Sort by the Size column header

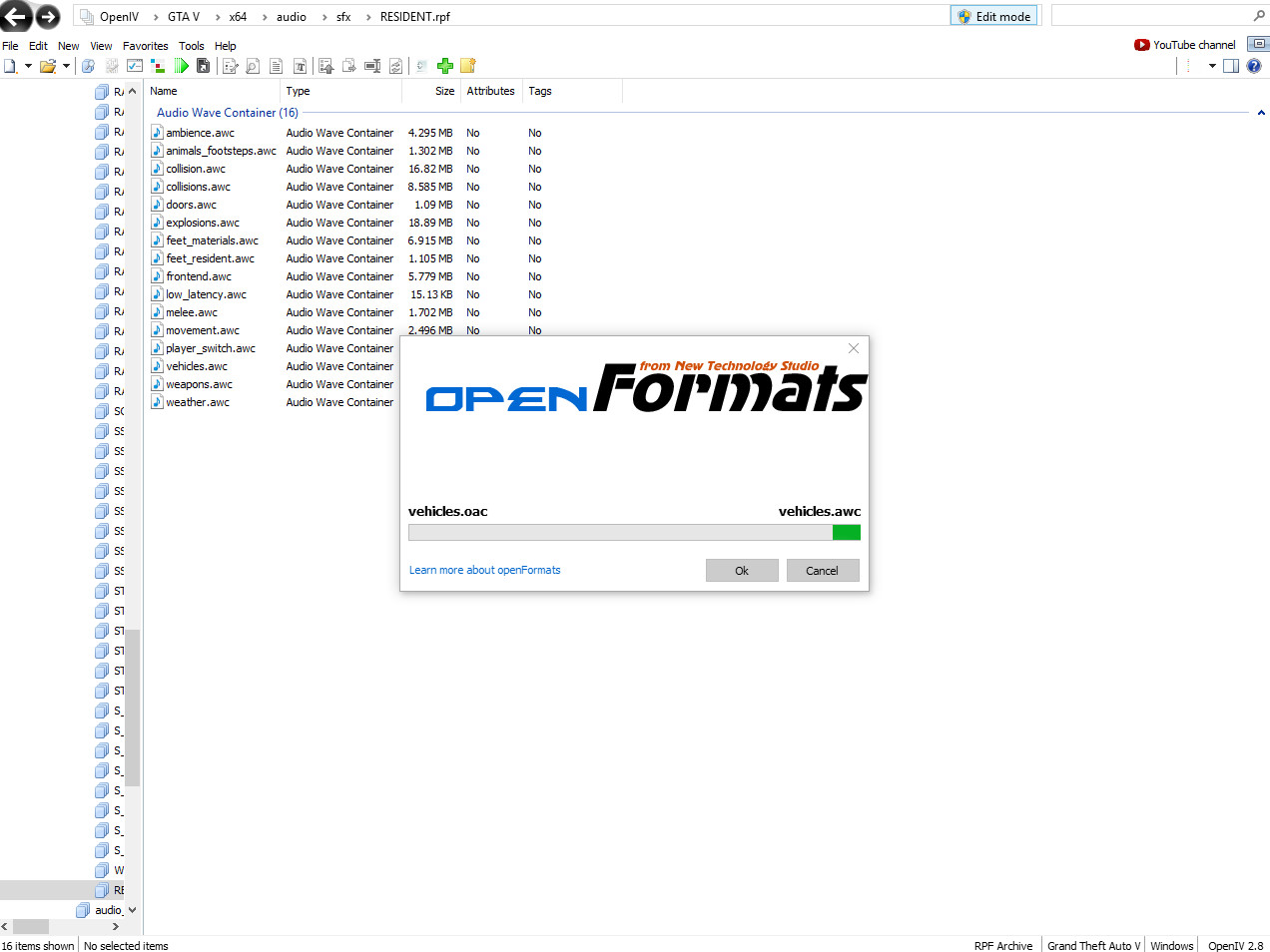tap(430, 91)
